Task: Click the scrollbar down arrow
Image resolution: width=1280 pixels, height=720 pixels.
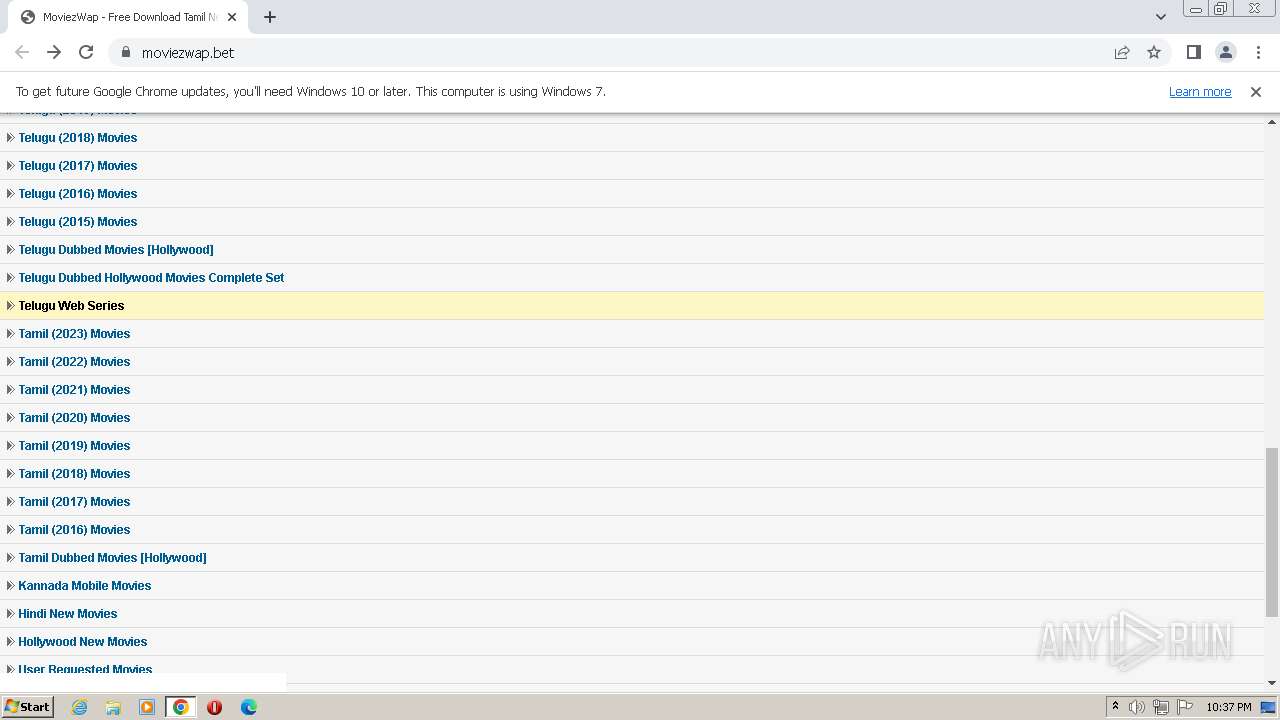Action: [x=1272, y=683]
